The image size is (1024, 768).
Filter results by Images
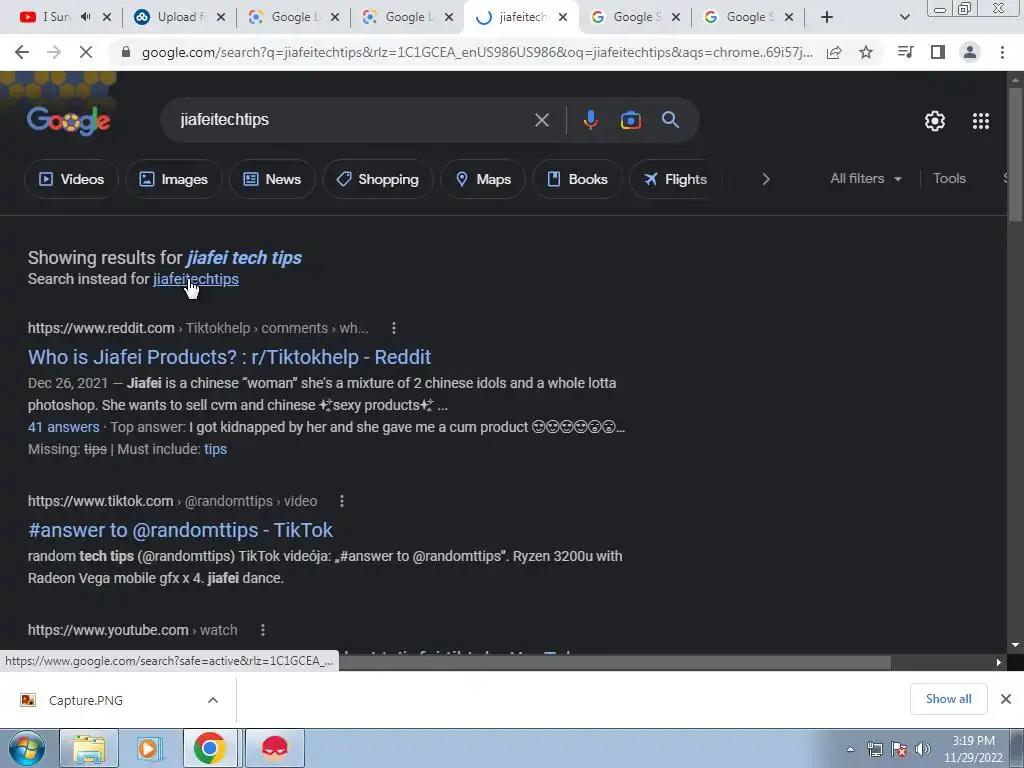click(173, 179)
